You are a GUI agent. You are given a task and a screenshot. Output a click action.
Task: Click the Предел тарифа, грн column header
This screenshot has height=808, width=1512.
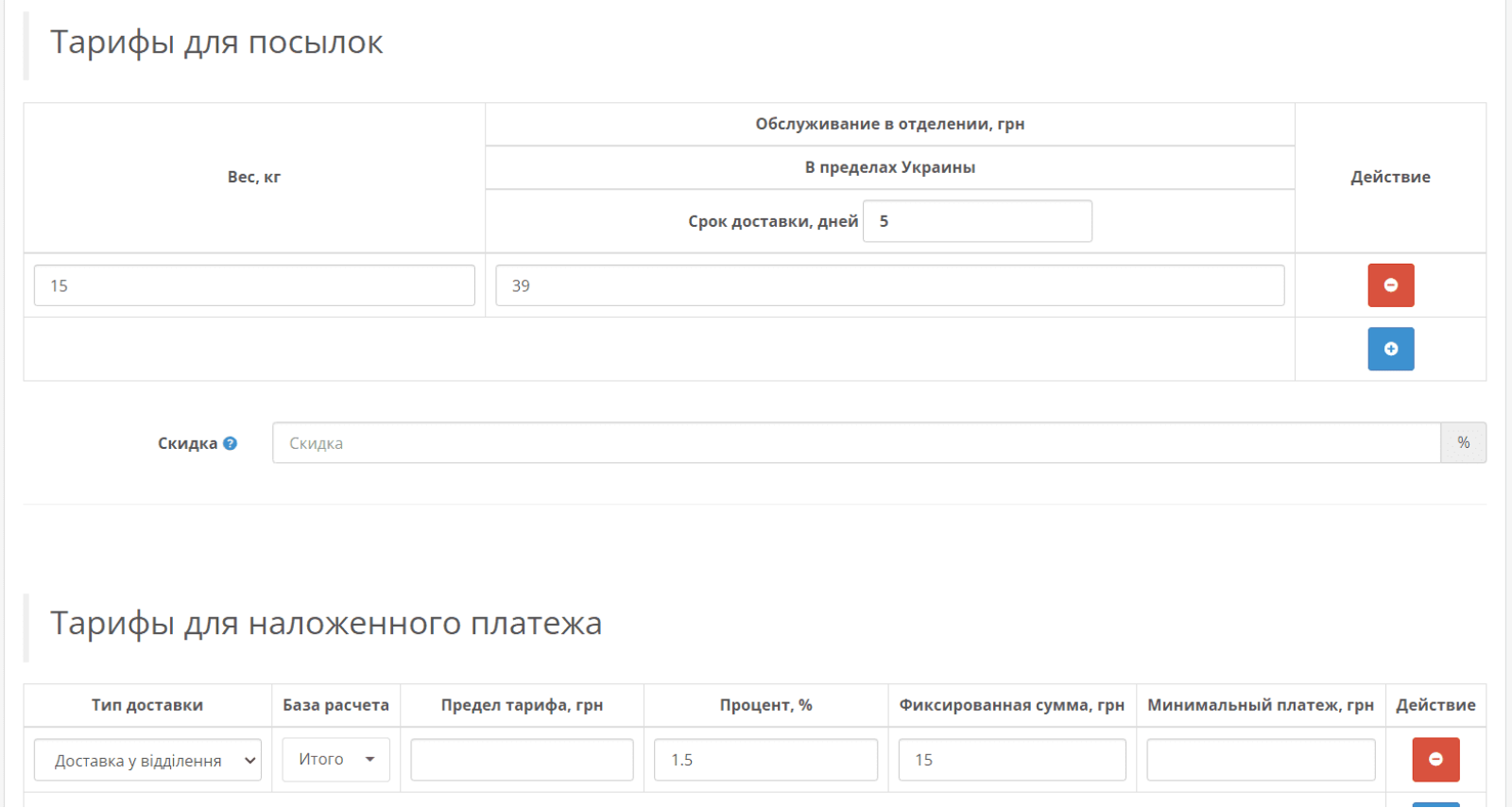522,705
